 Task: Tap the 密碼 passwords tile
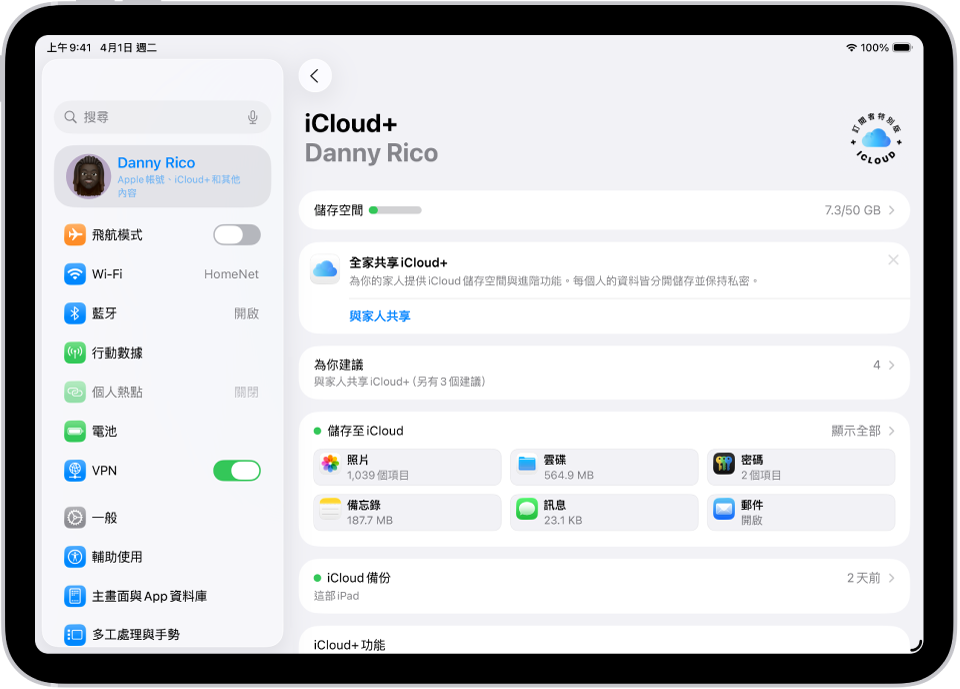[800, 467]
